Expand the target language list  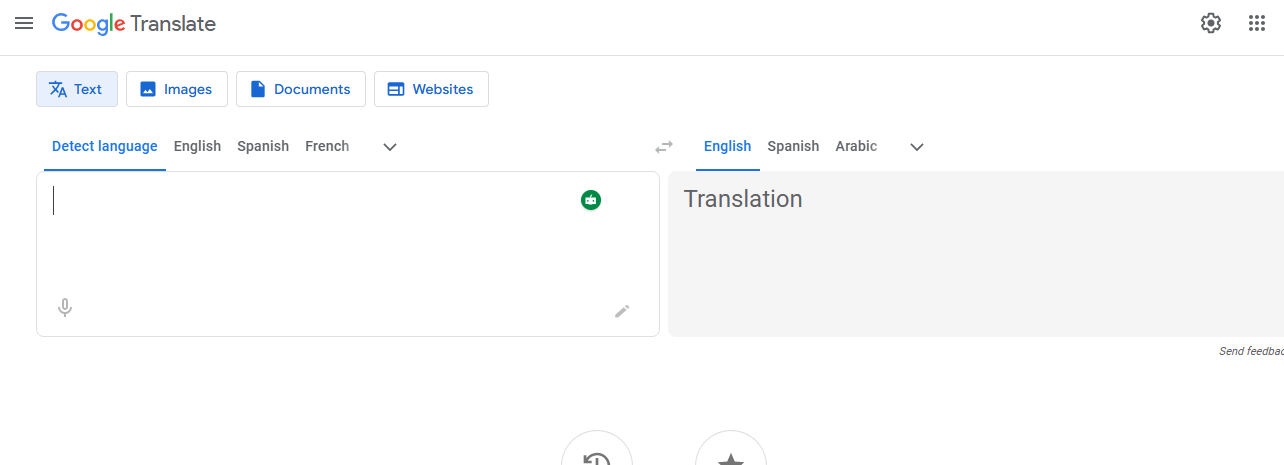[916, 147]
